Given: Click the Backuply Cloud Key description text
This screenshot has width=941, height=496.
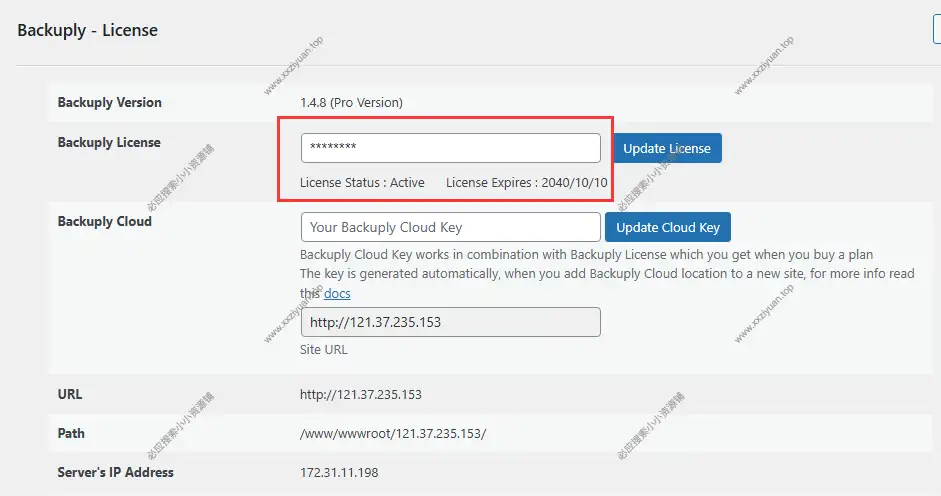Looking at the screenshot, I should (x=586, y=255).
